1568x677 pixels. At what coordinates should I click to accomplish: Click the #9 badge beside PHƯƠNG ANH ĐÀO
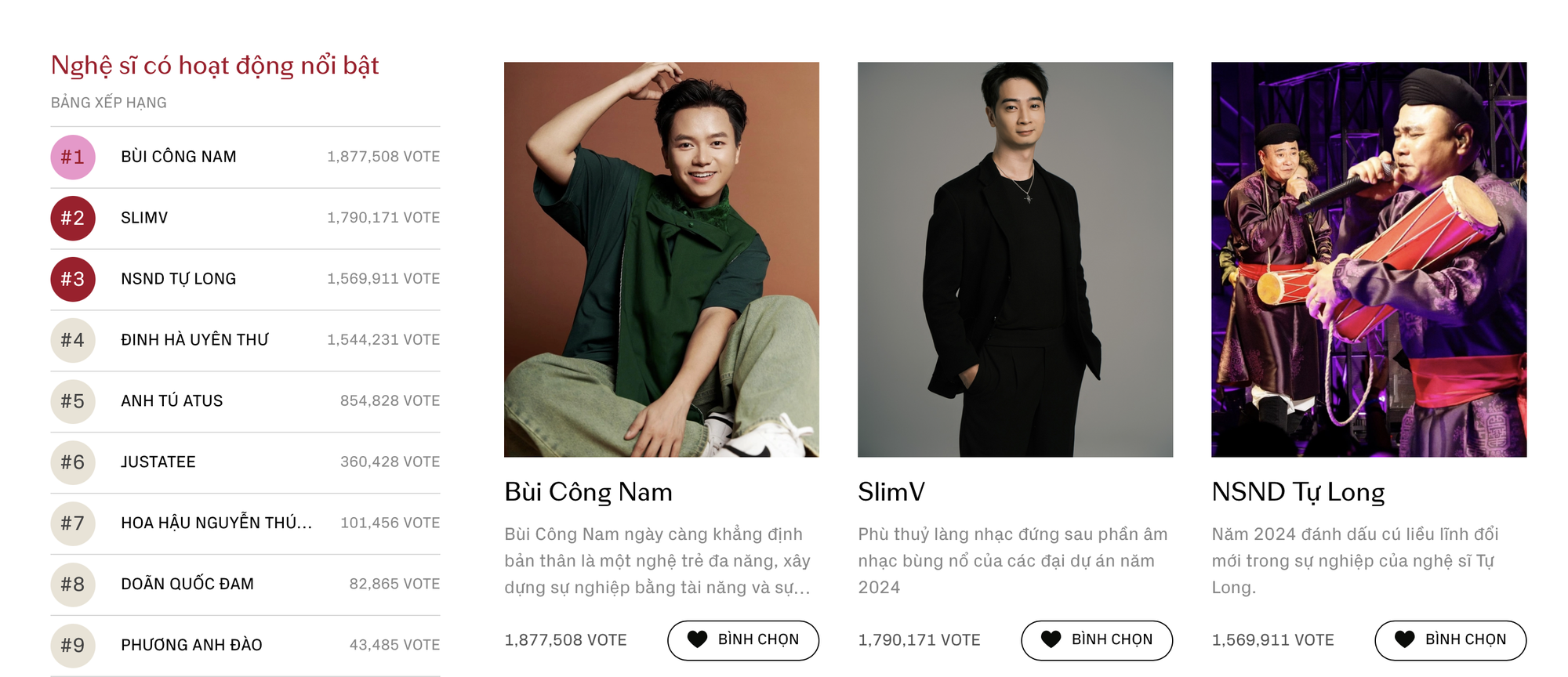pyautogui.click(x=73, y=644)
